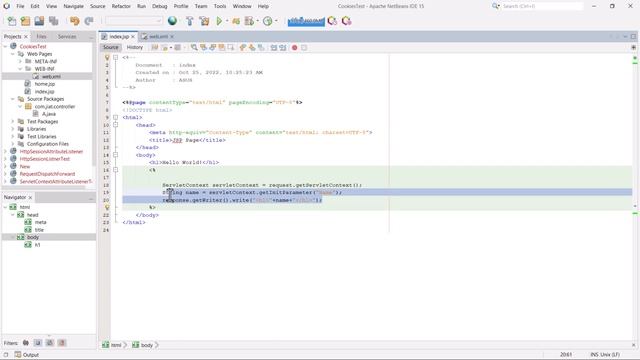Click the memory usage heap bar
Image resolution: width=640 pixels, height=360 pixels.
(x=306, y=21)
